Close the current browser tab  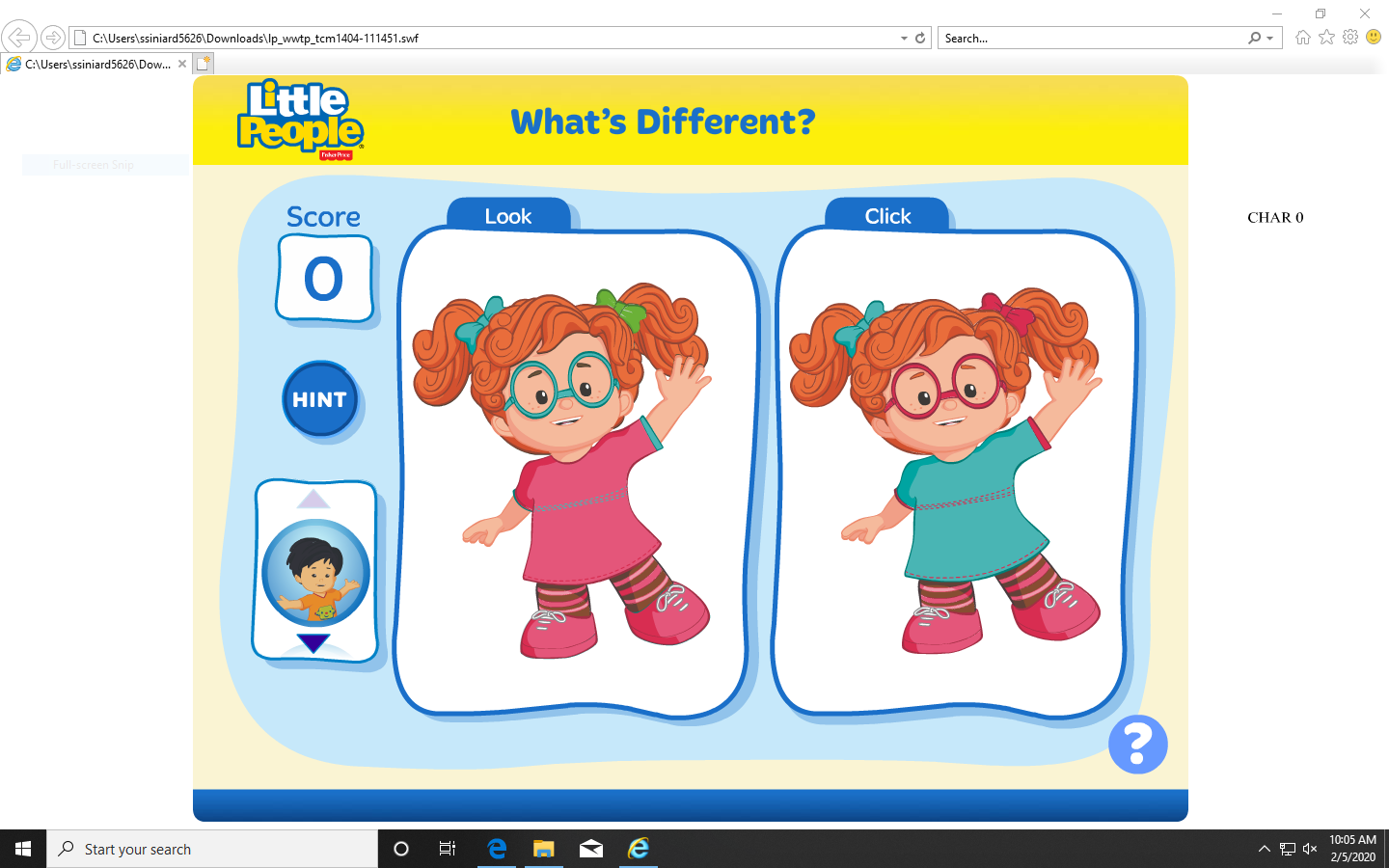182,64
